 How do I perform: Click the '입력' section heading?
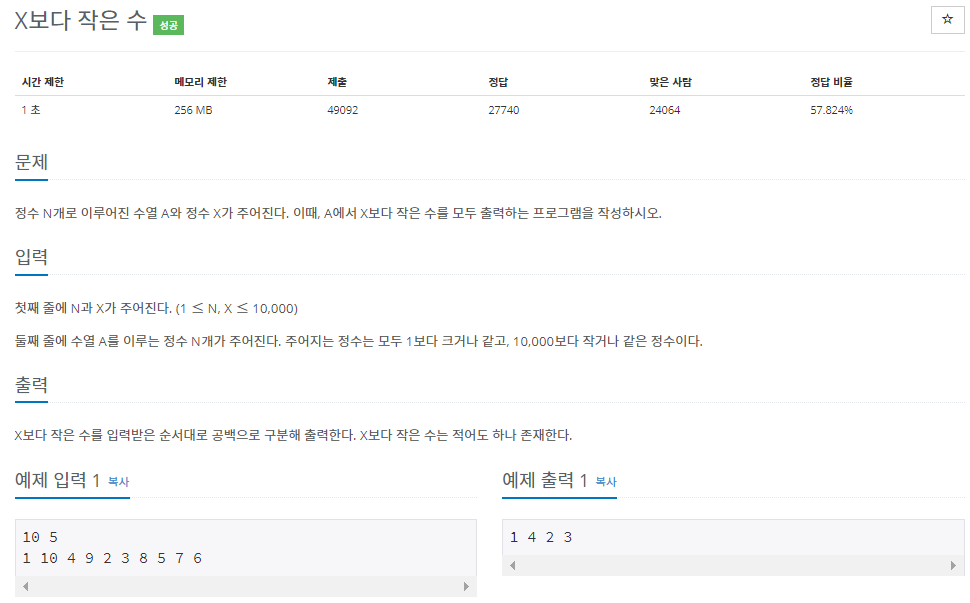click(32, 257)
